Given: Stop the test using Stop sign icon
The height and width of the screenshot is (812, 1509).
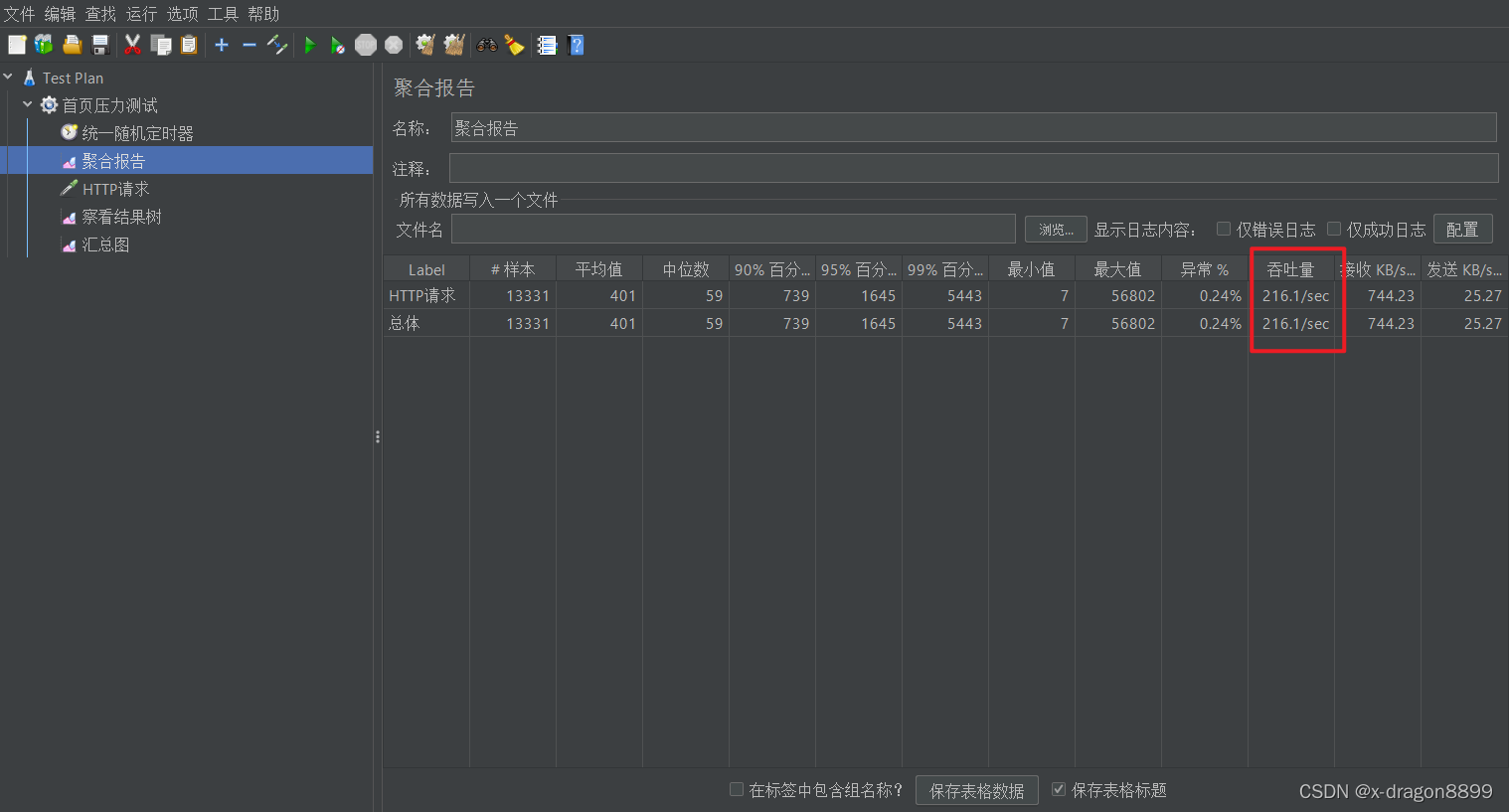Looking at the screenshot, I should pyautogui.click(x=366, y=45).
